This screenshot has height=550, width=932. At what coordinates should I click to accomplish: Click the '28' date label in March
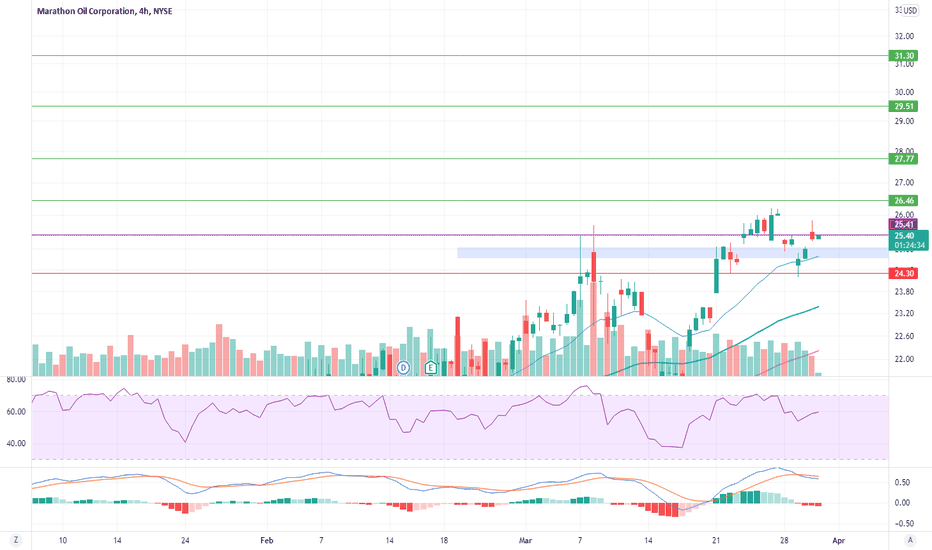point(784,540)
